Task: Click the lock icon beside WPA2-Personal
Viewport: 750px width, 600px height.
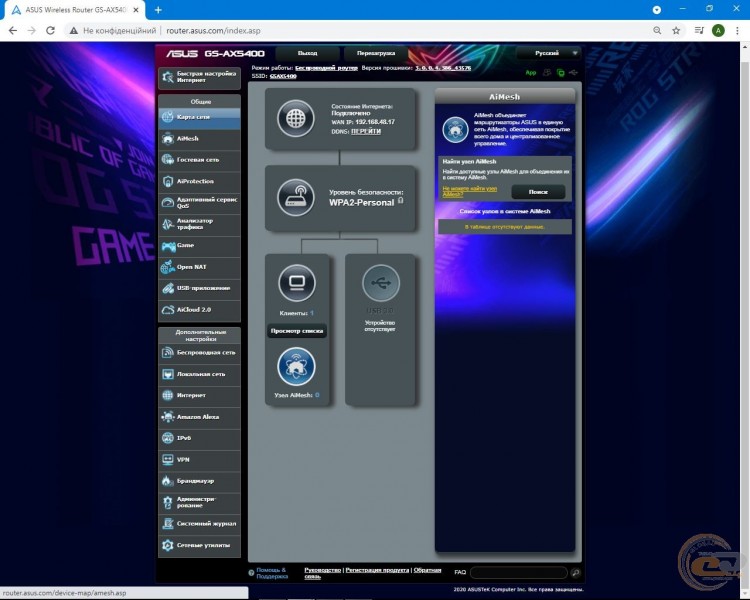Action: point(400,200)
